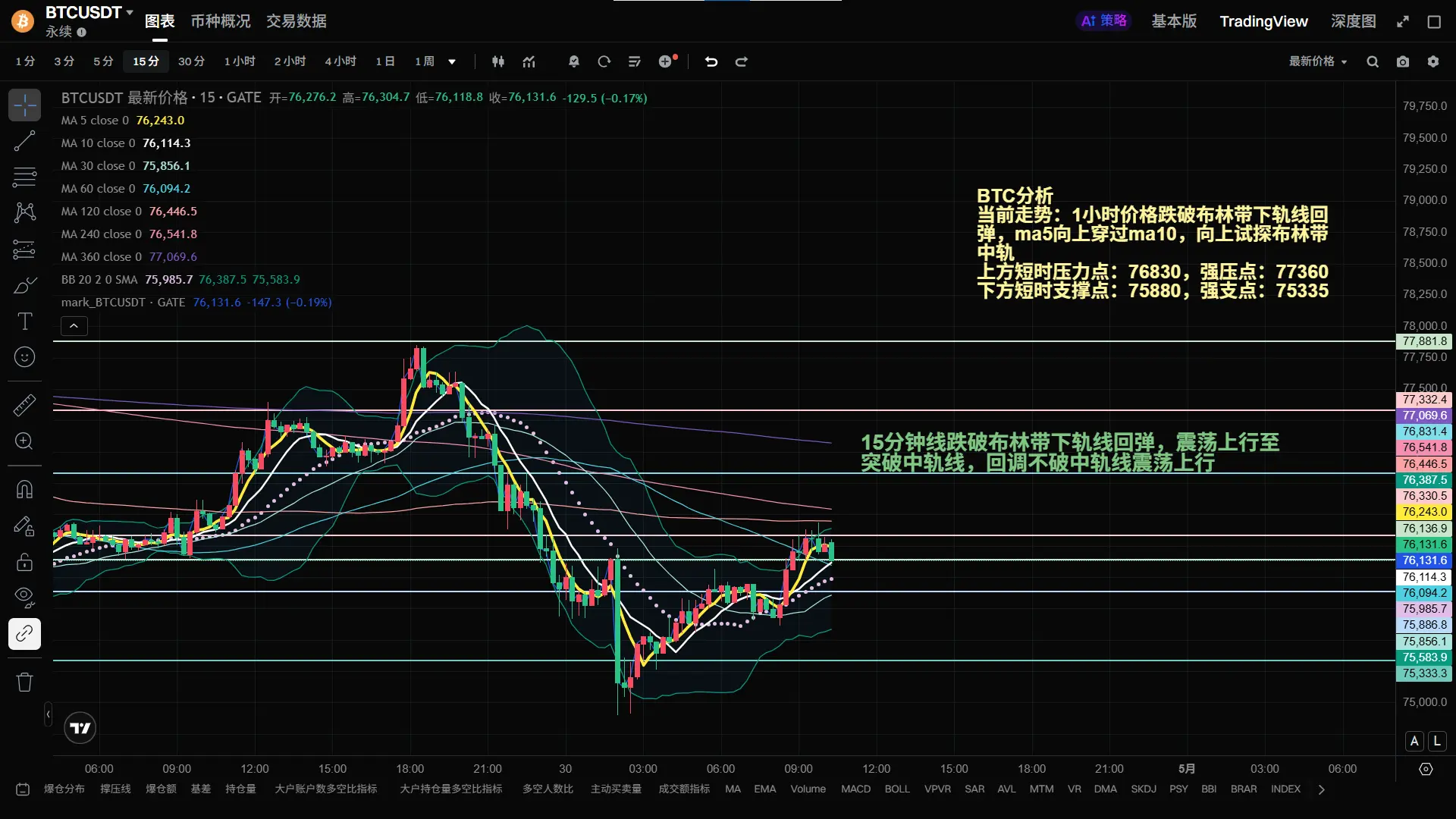Select the 1小时 timeframe
Viewport: 1456px width, 819px height.
click(240, 61)
